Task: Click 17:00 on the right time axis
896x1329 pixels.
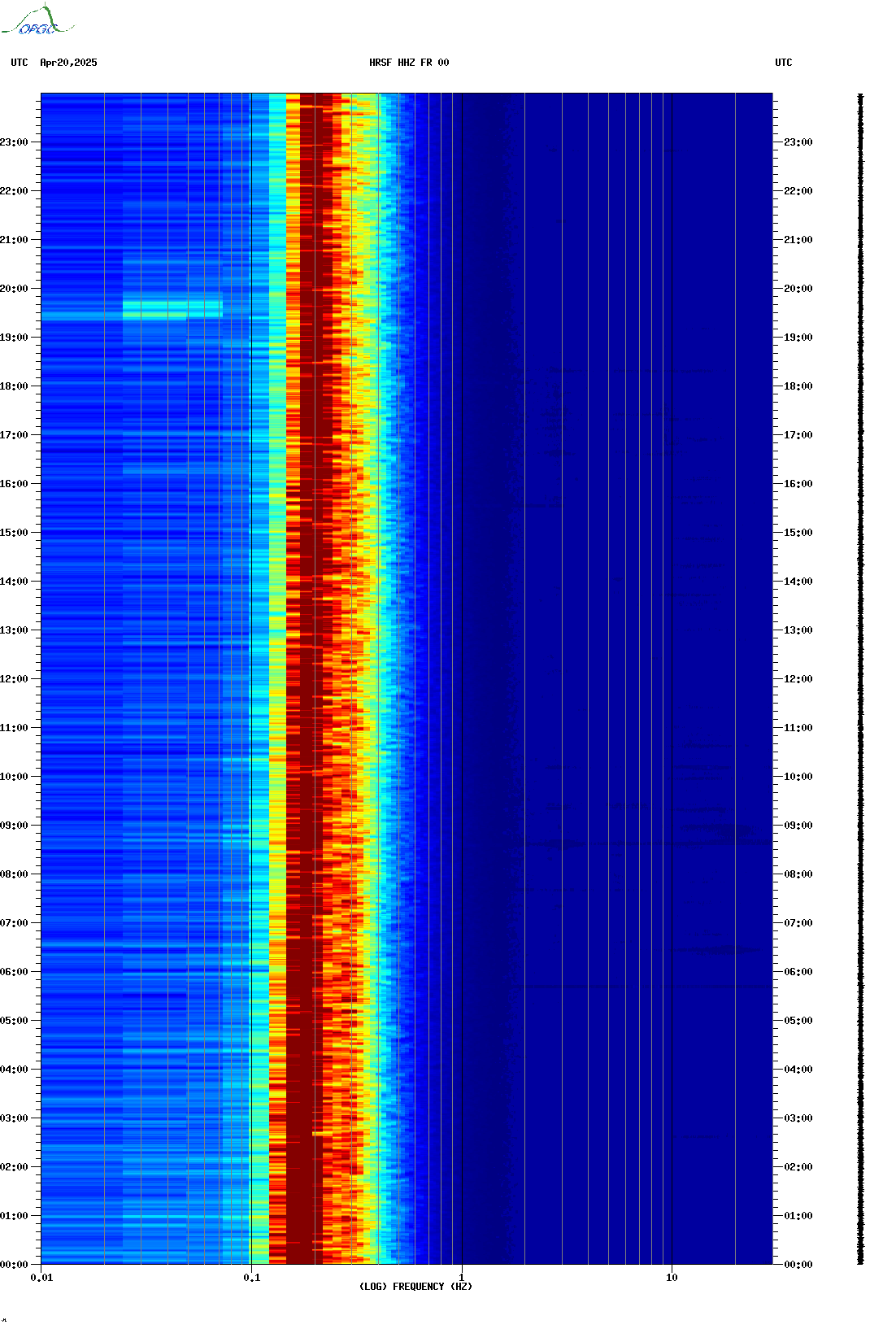Action: (798, 435)
